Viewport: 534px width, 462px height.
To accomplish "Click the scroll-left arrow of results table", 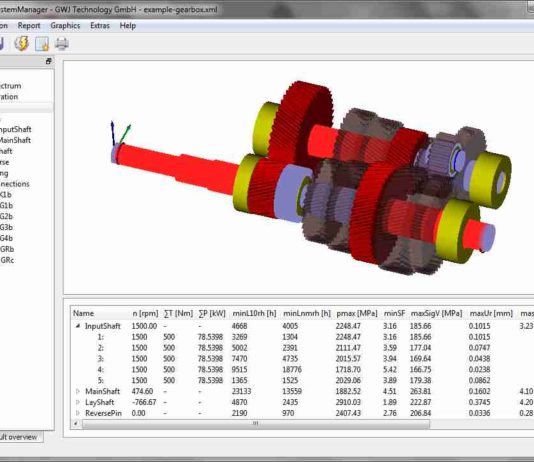I will pyautogui.click(x=76, y=424).
